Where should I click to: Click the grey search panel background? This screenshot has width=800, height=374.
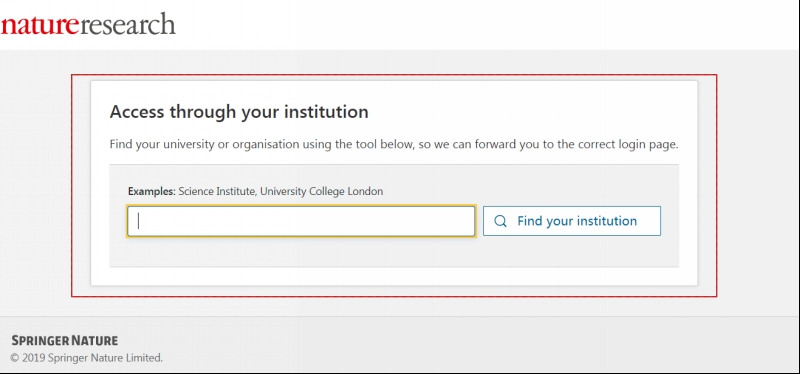(394, 252)
